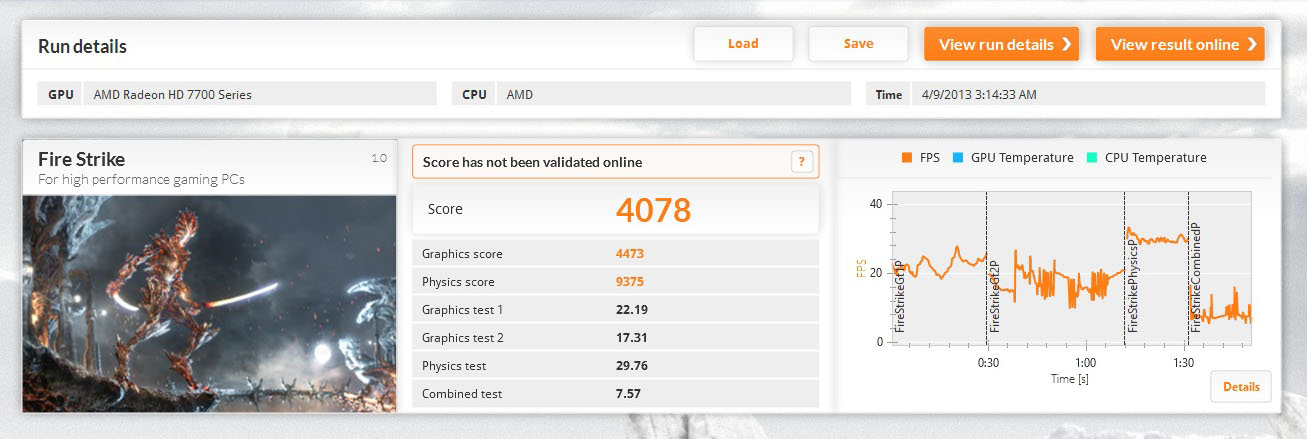The height and width of the screenshot is (439, 1307).
Task: Open View run details
Action: click(1001, 44)
